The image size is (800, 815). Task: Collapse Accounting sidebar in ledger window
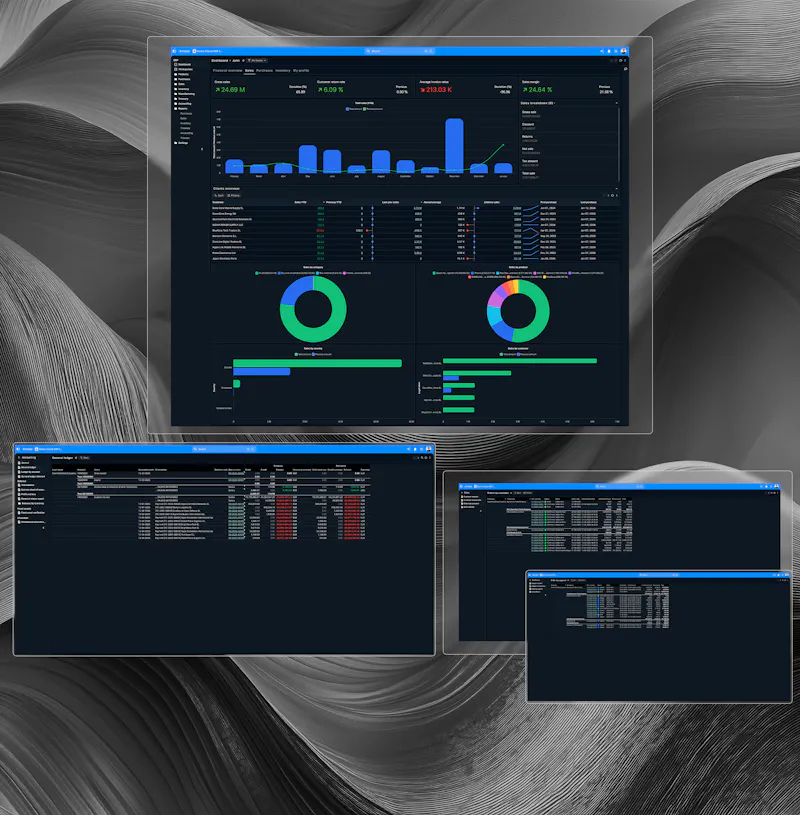tap(43, 528)
